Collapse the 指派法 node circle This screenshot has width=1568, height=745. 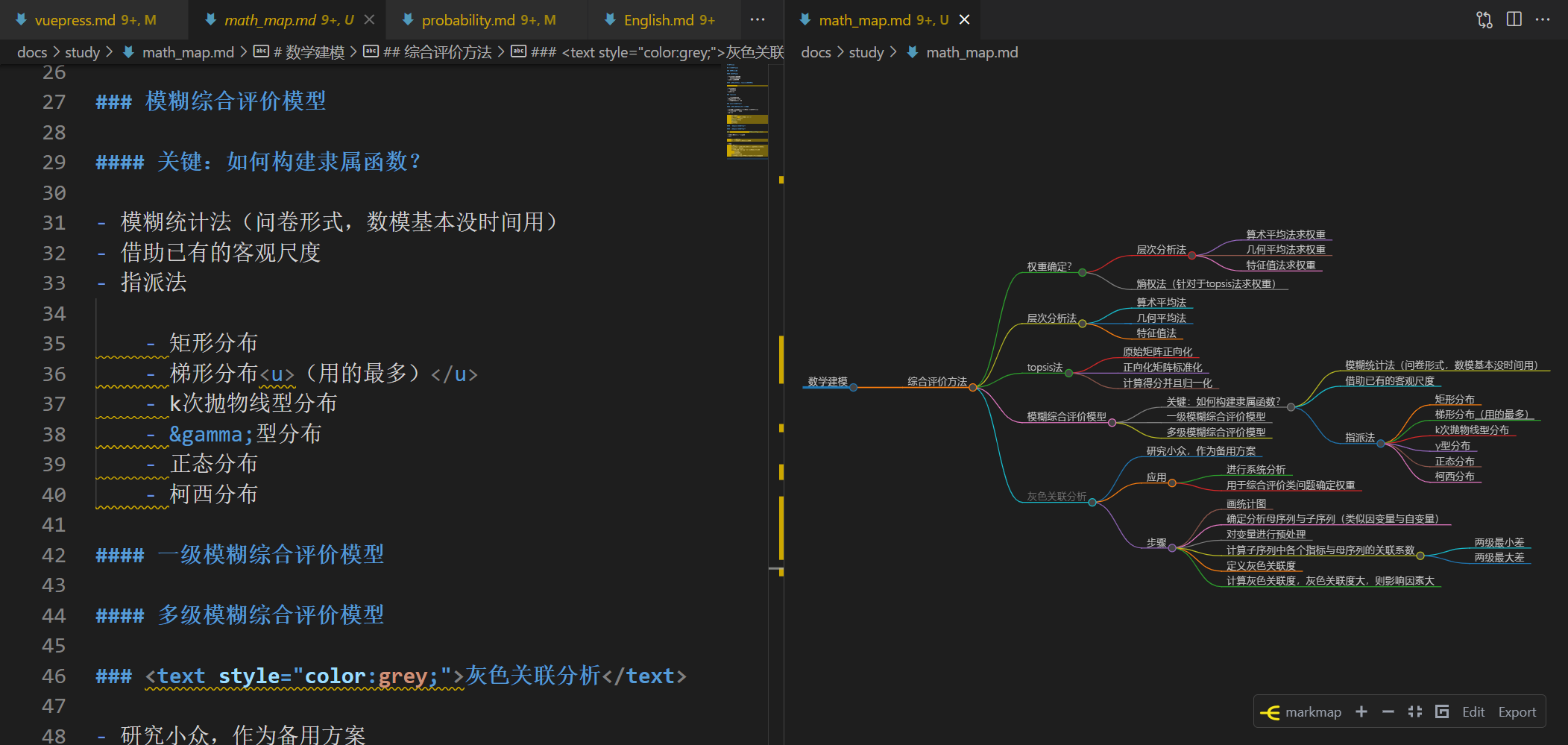[1380, 444]
